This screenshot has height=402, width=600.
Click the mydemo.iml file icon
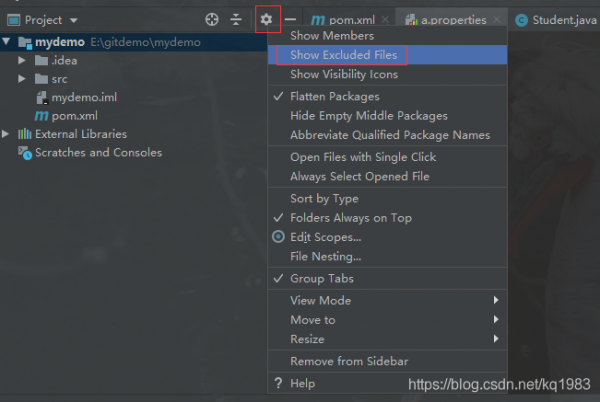click(x=41, y=98)
